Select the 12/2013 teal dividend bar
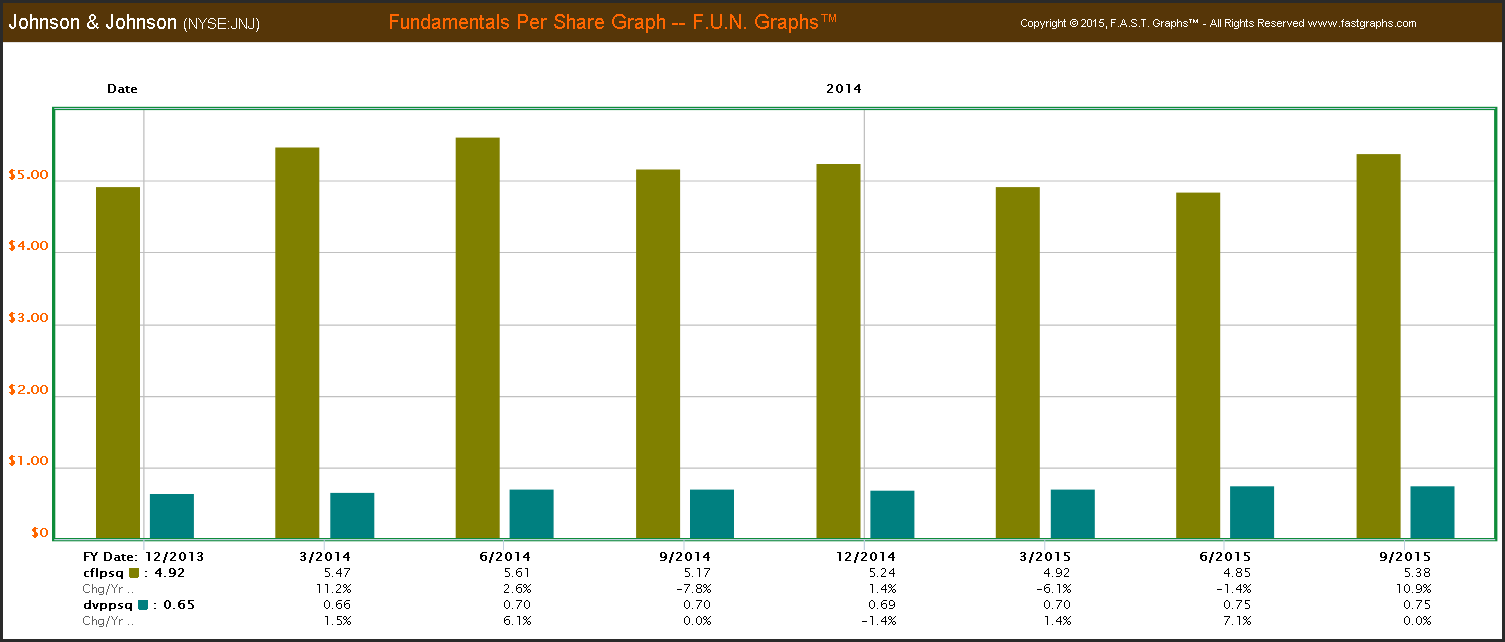The width and height of the screenshot is (1505, 642). [x=172, y=516]
